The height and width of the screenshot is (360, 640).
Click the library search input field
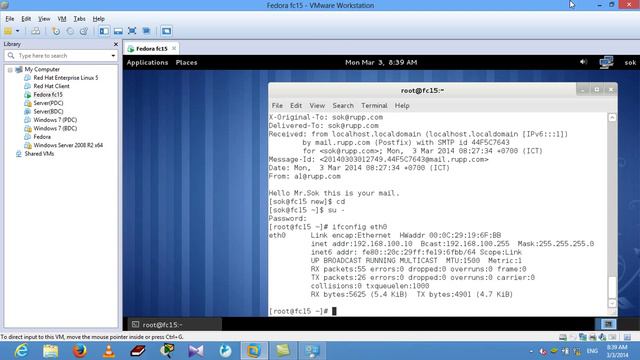pos(60,56)
